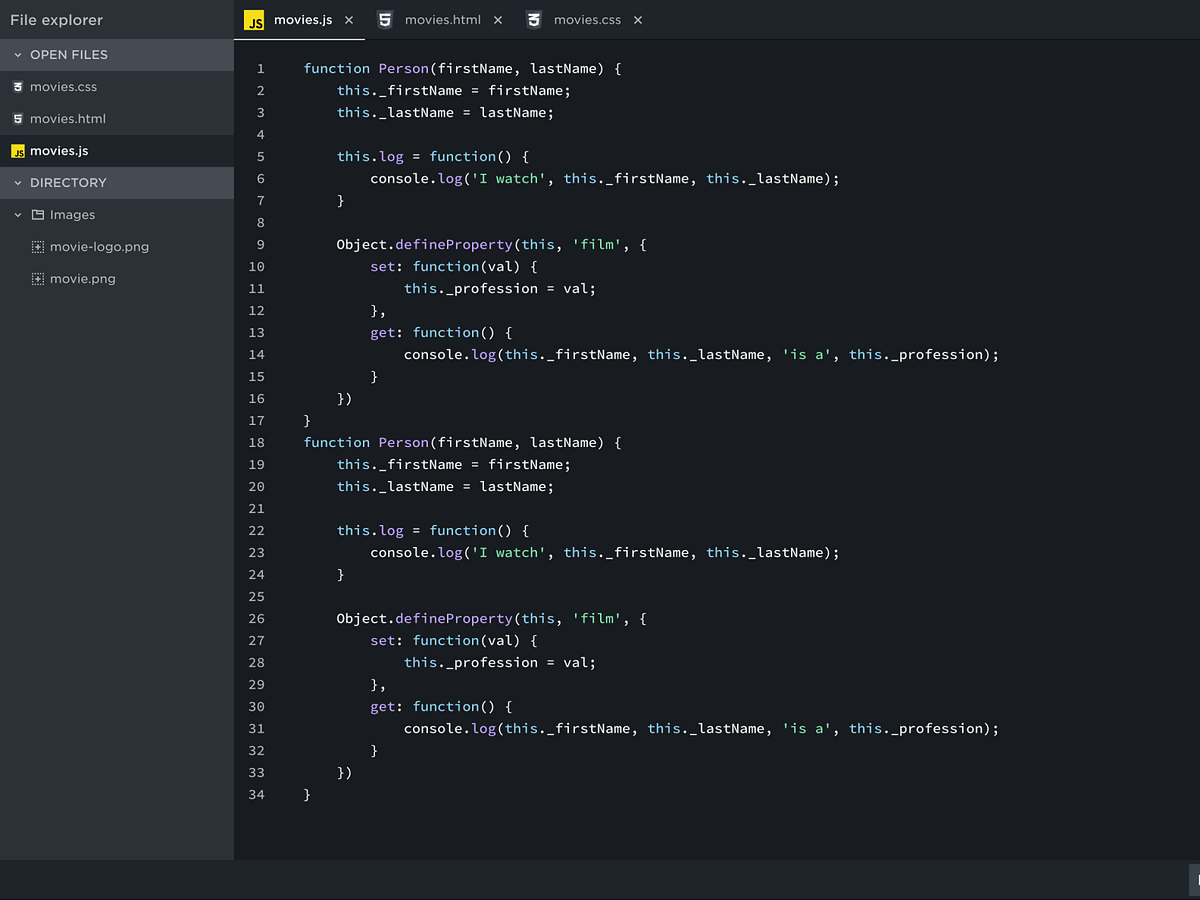Viewport: 1200px width, 900px height.
Task: Collapse the DIRECTORY section
Action: [17, 182]
